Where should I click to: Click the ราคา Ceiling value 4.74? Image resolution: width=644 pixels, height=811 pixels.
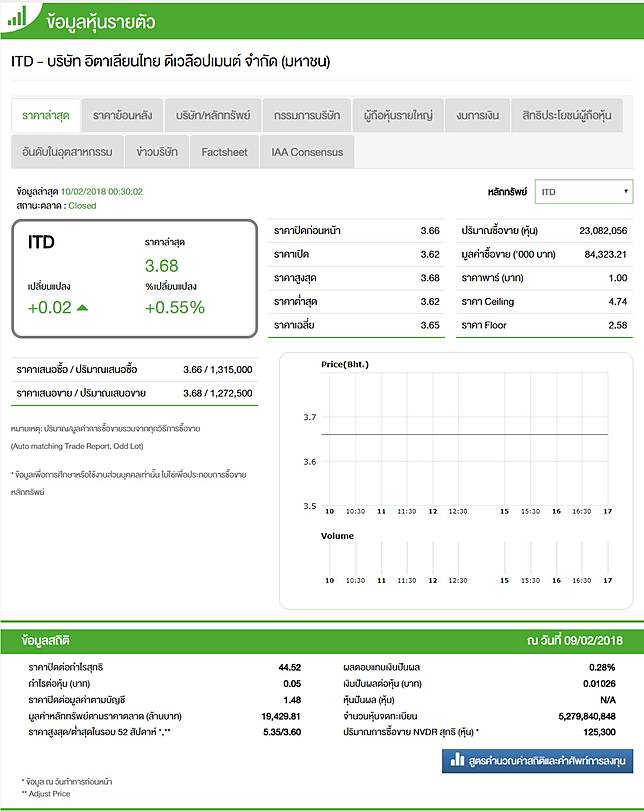pyautogui.click(x=618, y=302)
